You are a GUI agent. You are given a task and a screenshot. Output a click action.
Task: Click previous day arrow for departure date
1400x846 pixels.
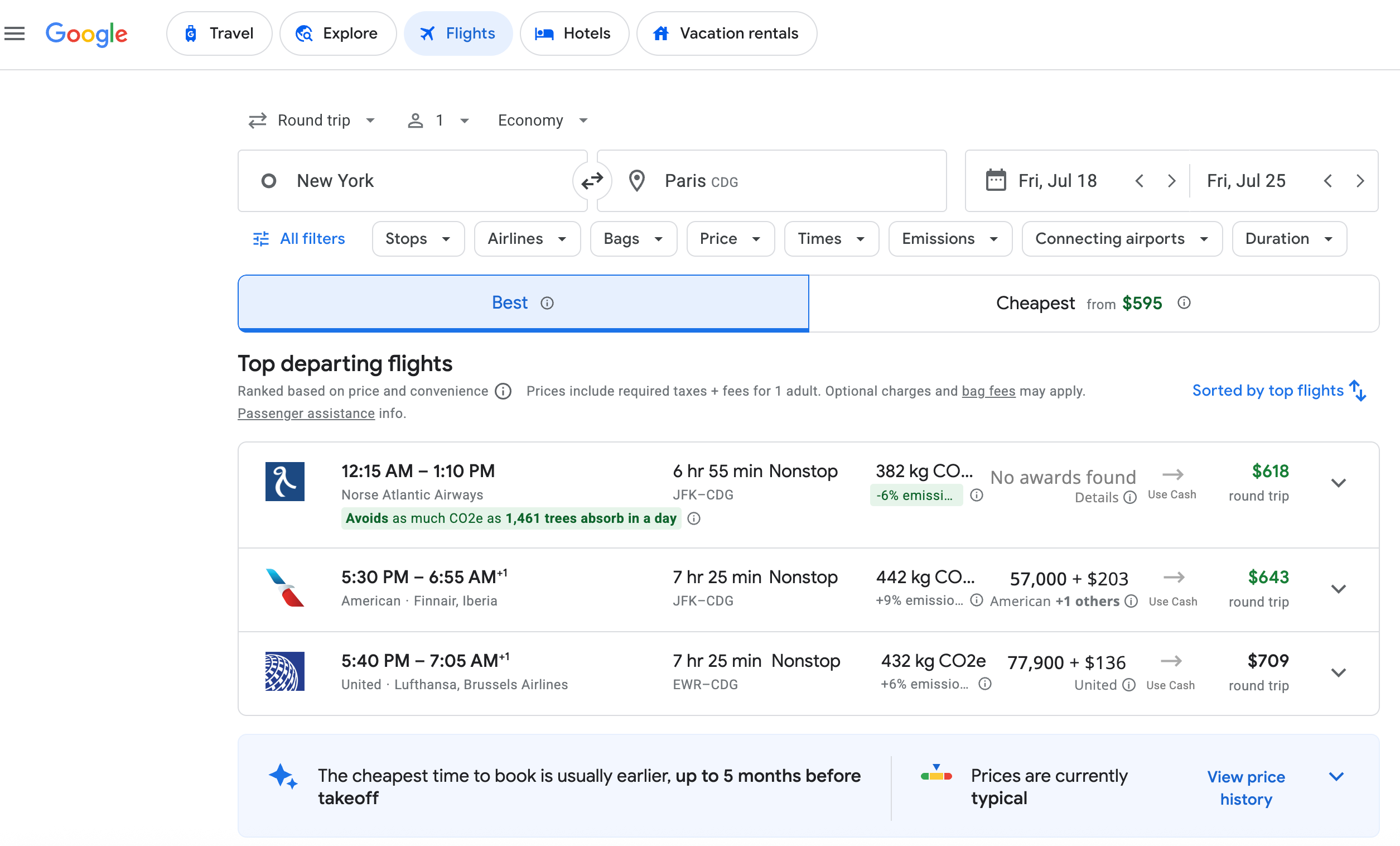click(1140, 181)
